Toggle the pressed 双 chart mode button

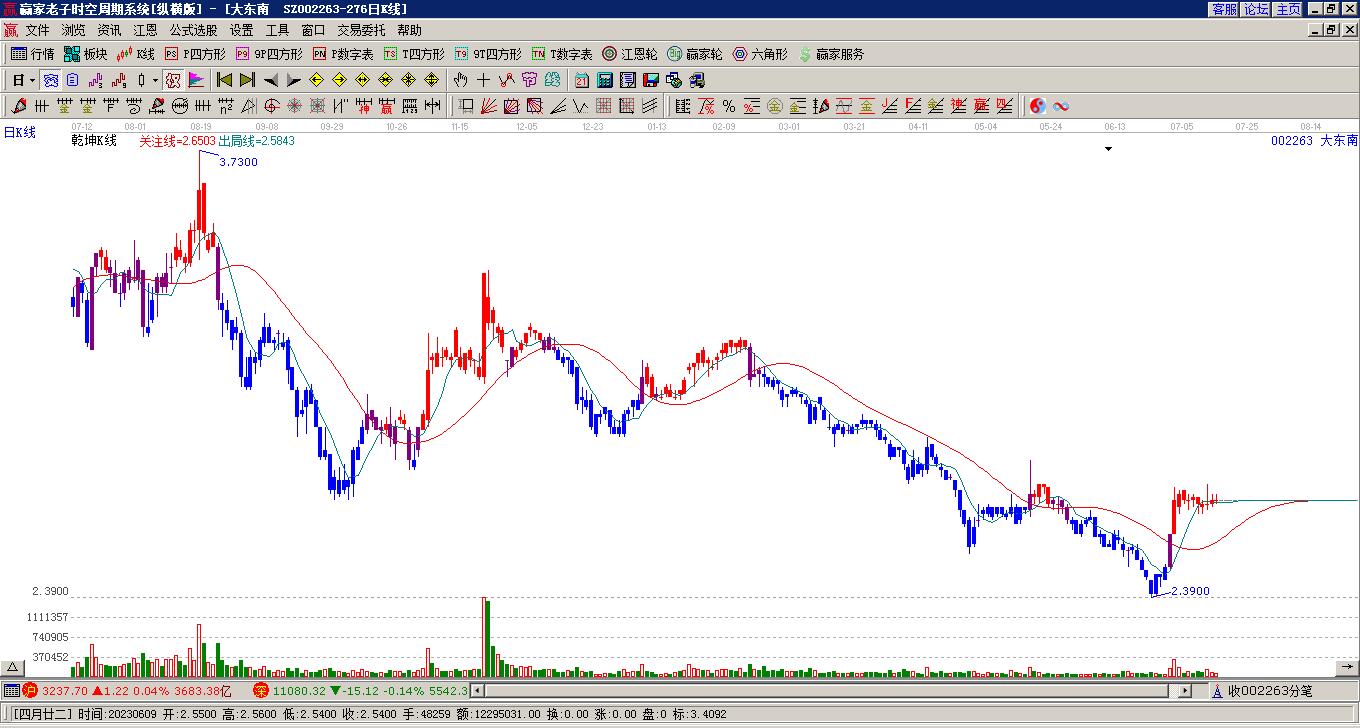(173, 80)
